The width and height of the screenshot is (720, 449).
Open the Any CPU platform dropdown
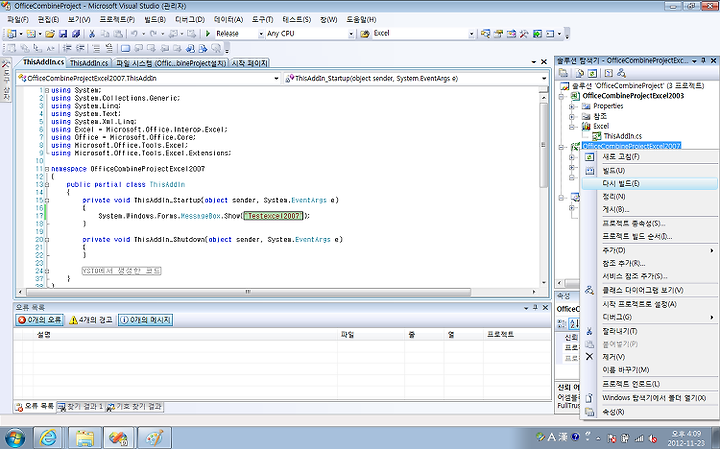[x=351, y=34]
